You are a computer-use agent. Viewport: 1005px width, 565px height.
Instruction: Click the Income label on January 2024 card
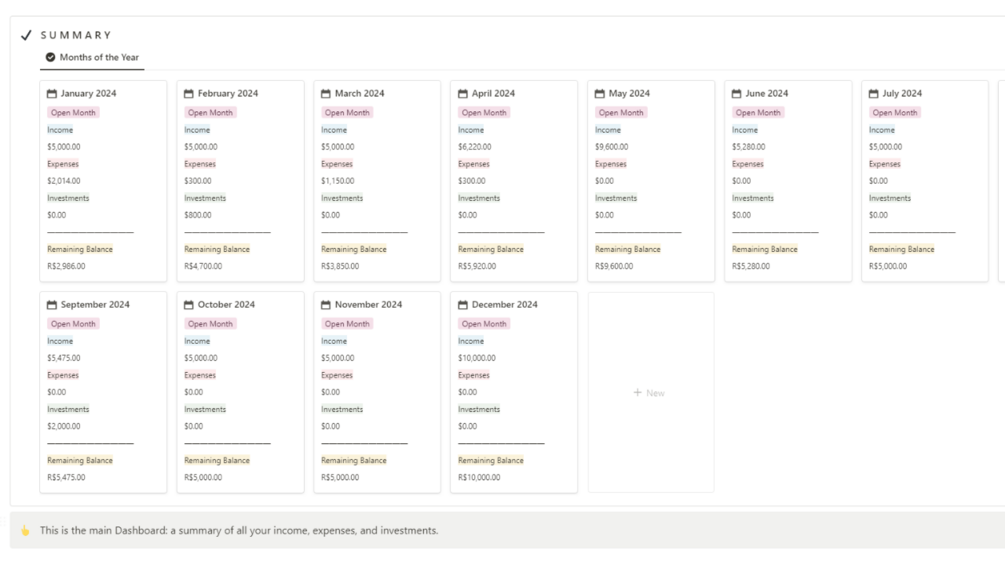(x=60, y=130)
